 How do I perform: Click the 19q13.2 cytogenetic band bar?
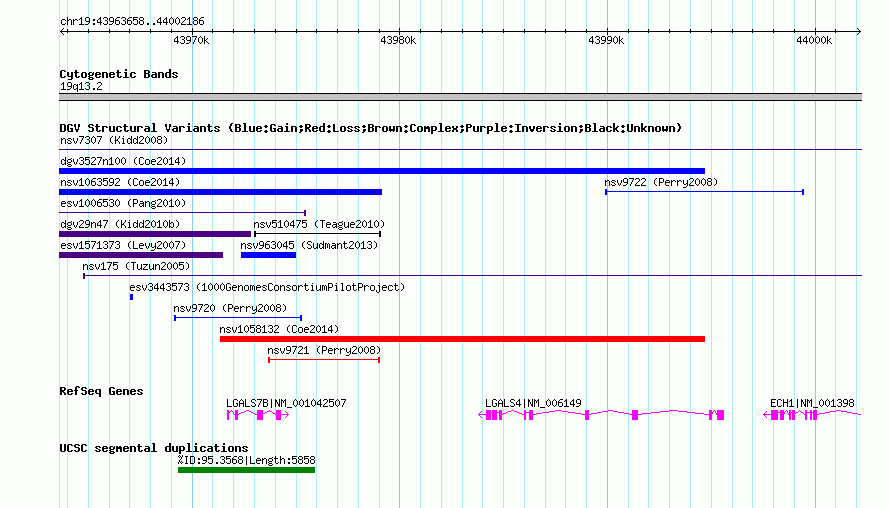click(460, 97)
